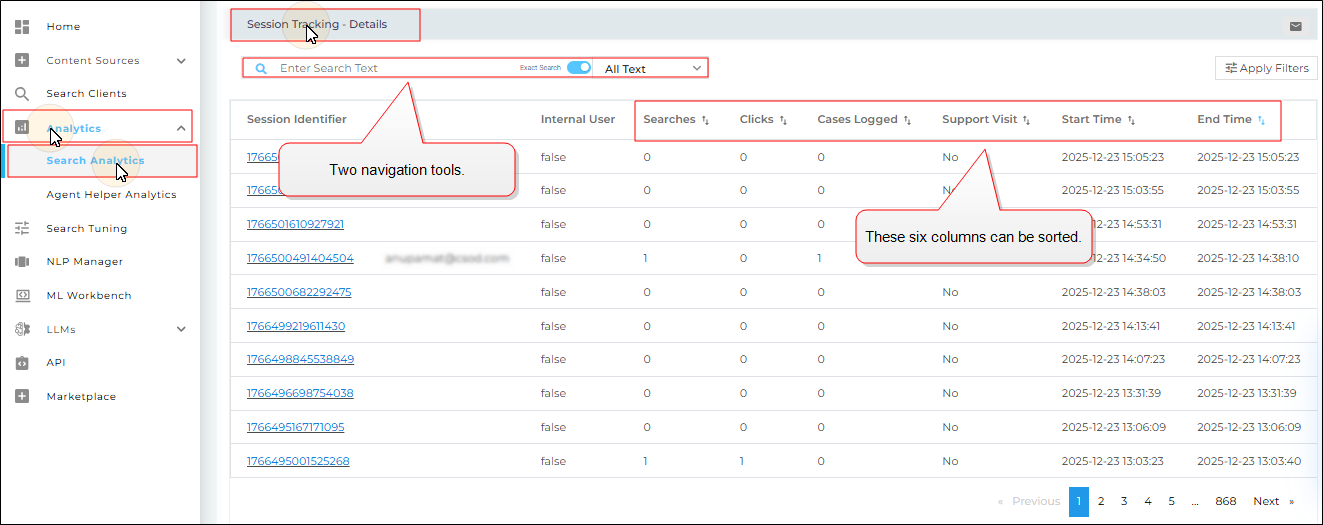Viewport: 1323px width, 525px height.
Task: Click the NLP Manager icon
Action: [22, 262]
